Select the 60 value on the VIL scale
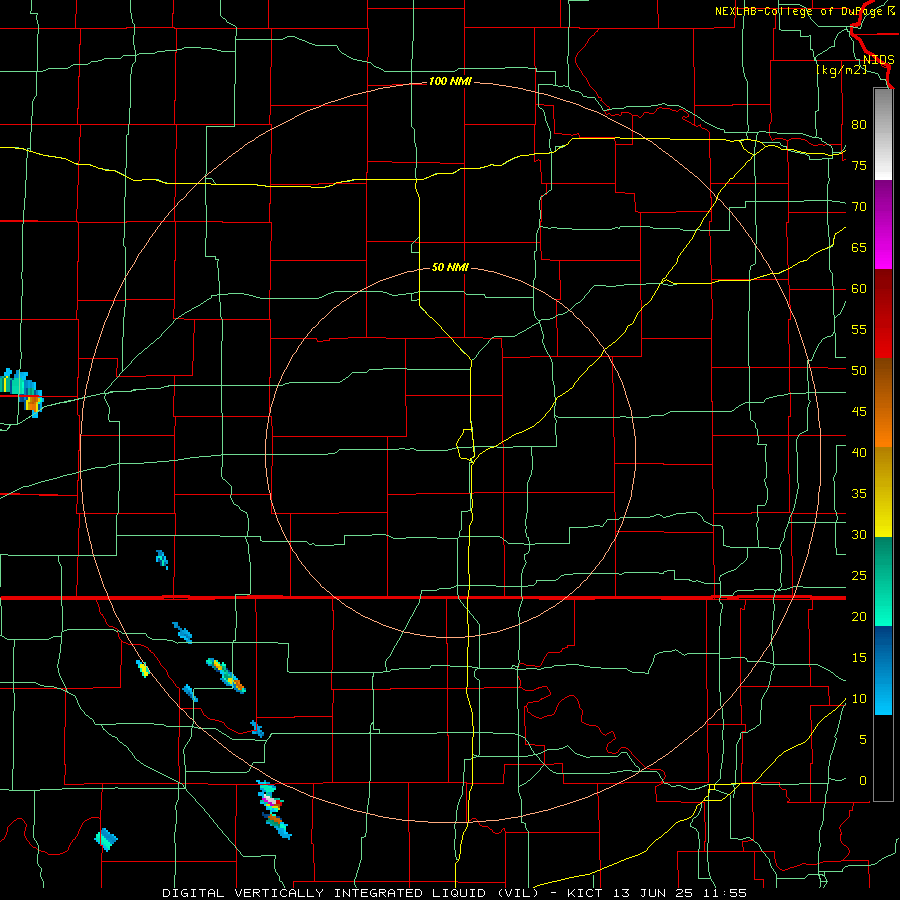The width and height of the screenshot is (900, 900). click(859, 289)
